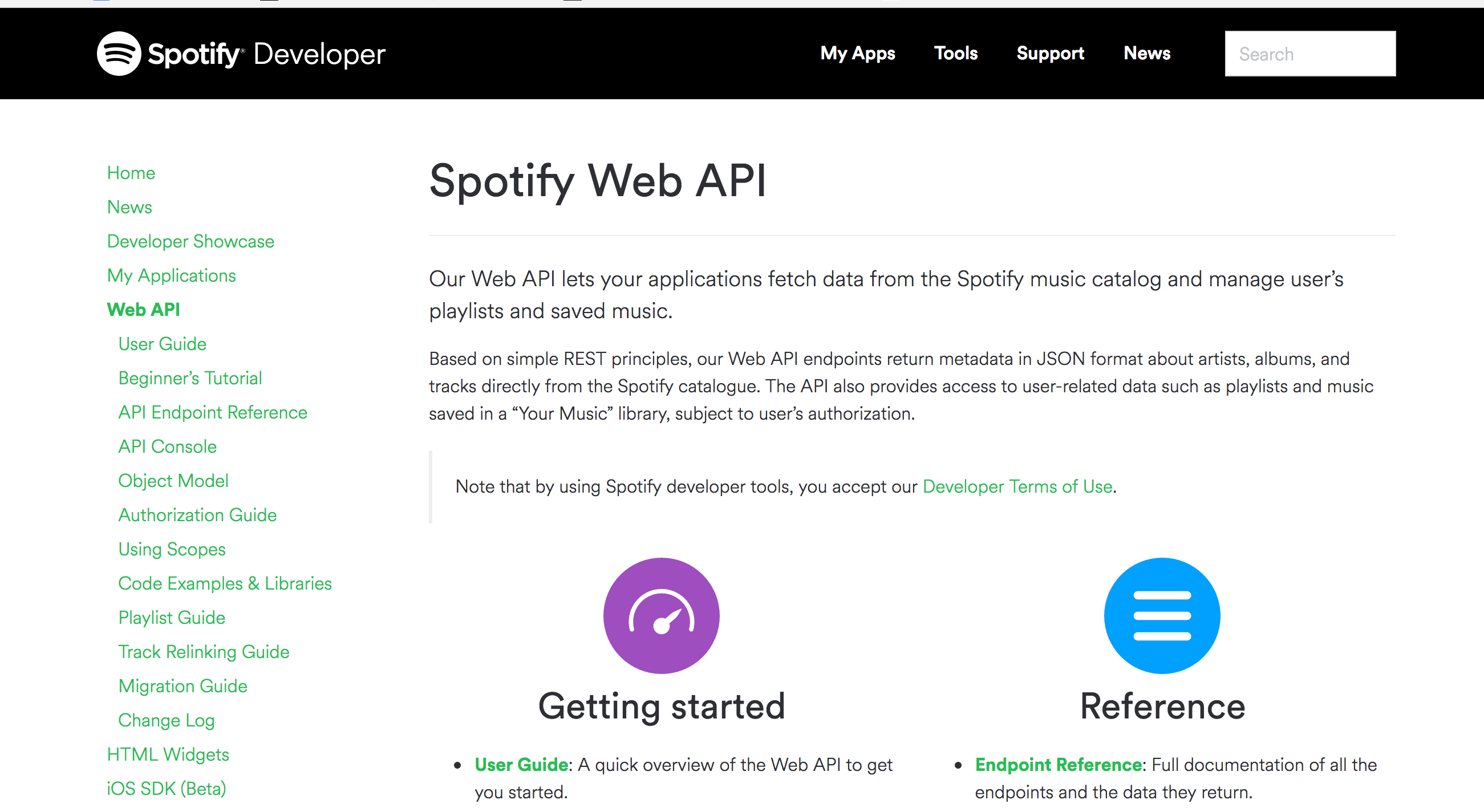Open Playlist Guide sidebar link
Screen dimensions: 1484x812
(x=172, y=618)
